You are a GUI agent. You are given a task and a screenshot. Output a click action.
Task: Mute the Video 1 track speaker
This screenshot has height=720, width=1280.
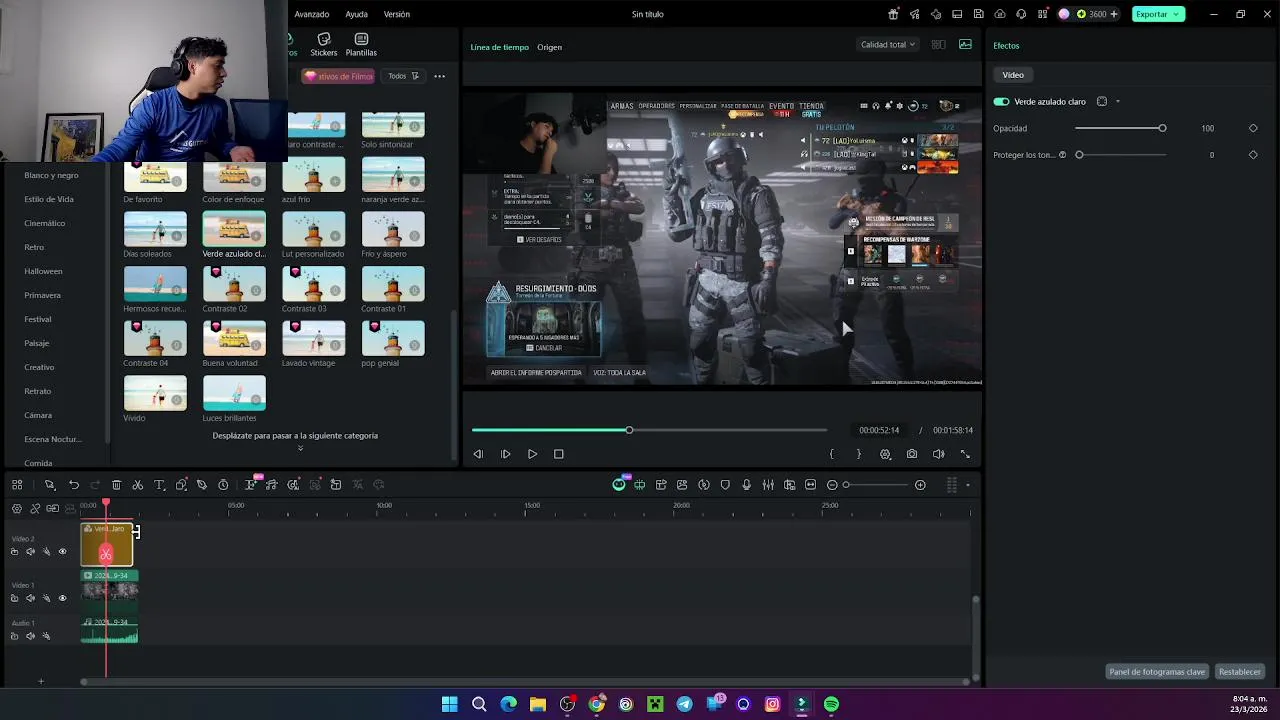click(x=30, y=598)
